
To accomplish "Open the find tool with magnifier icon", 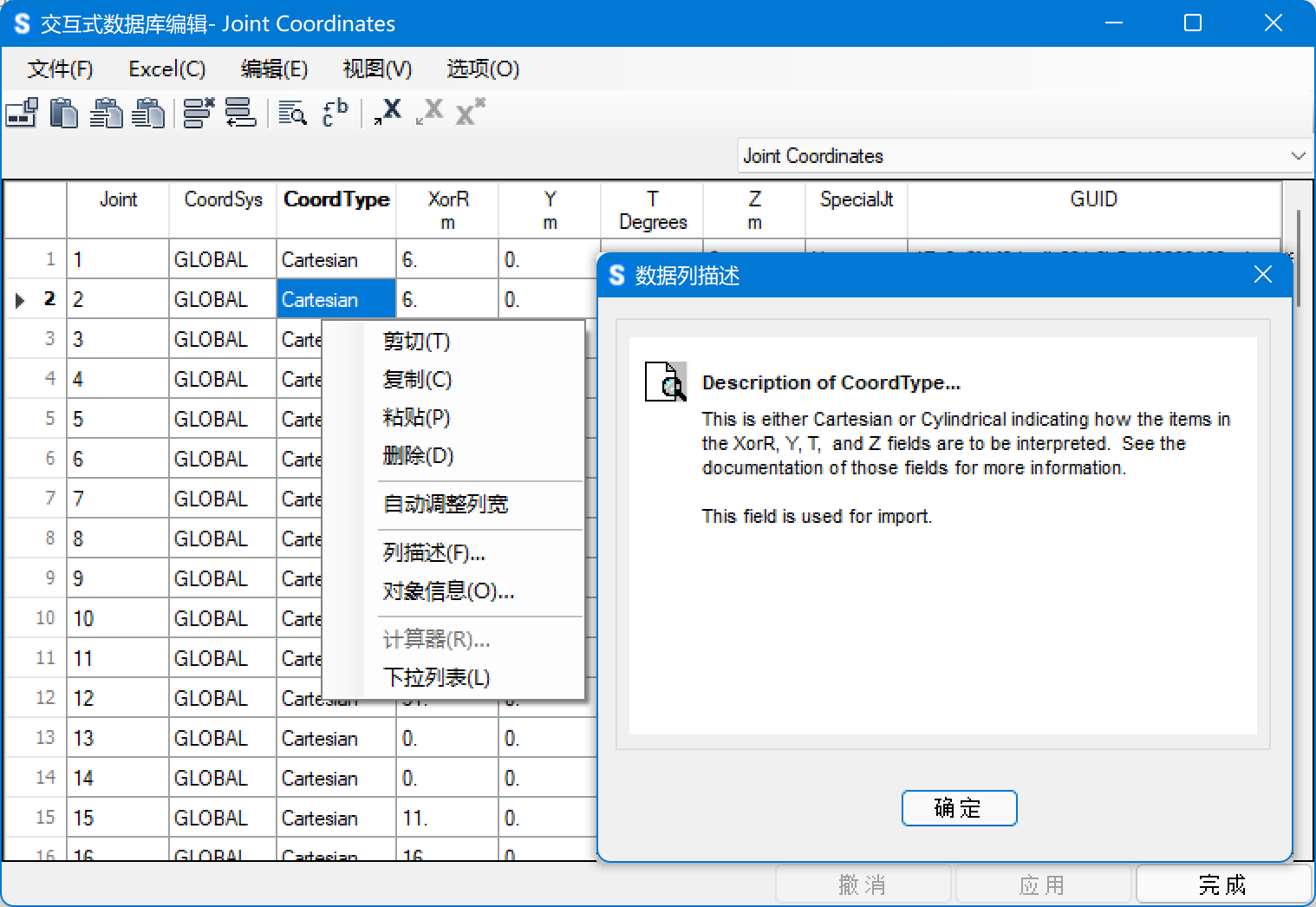I will point(292,113).
